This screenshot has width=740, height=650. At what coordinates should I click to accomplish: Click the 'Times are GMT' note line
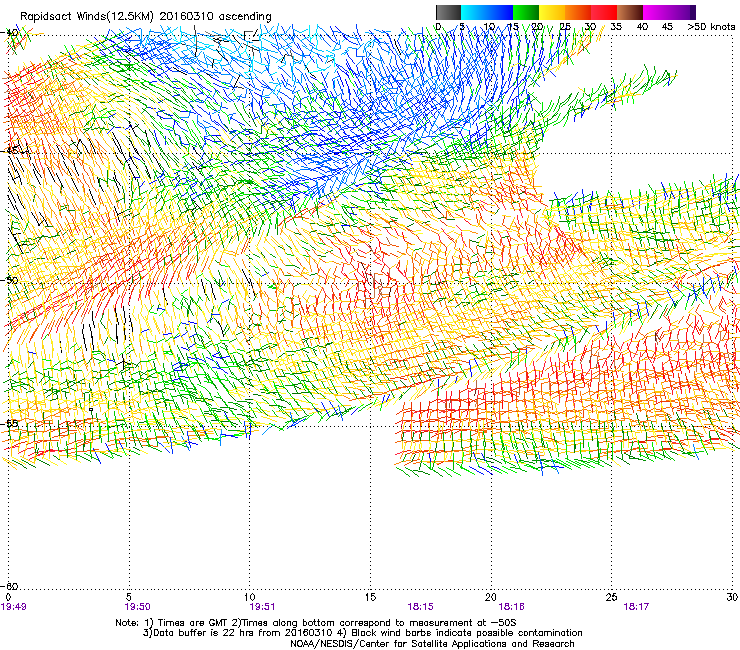tap(316, 623)
